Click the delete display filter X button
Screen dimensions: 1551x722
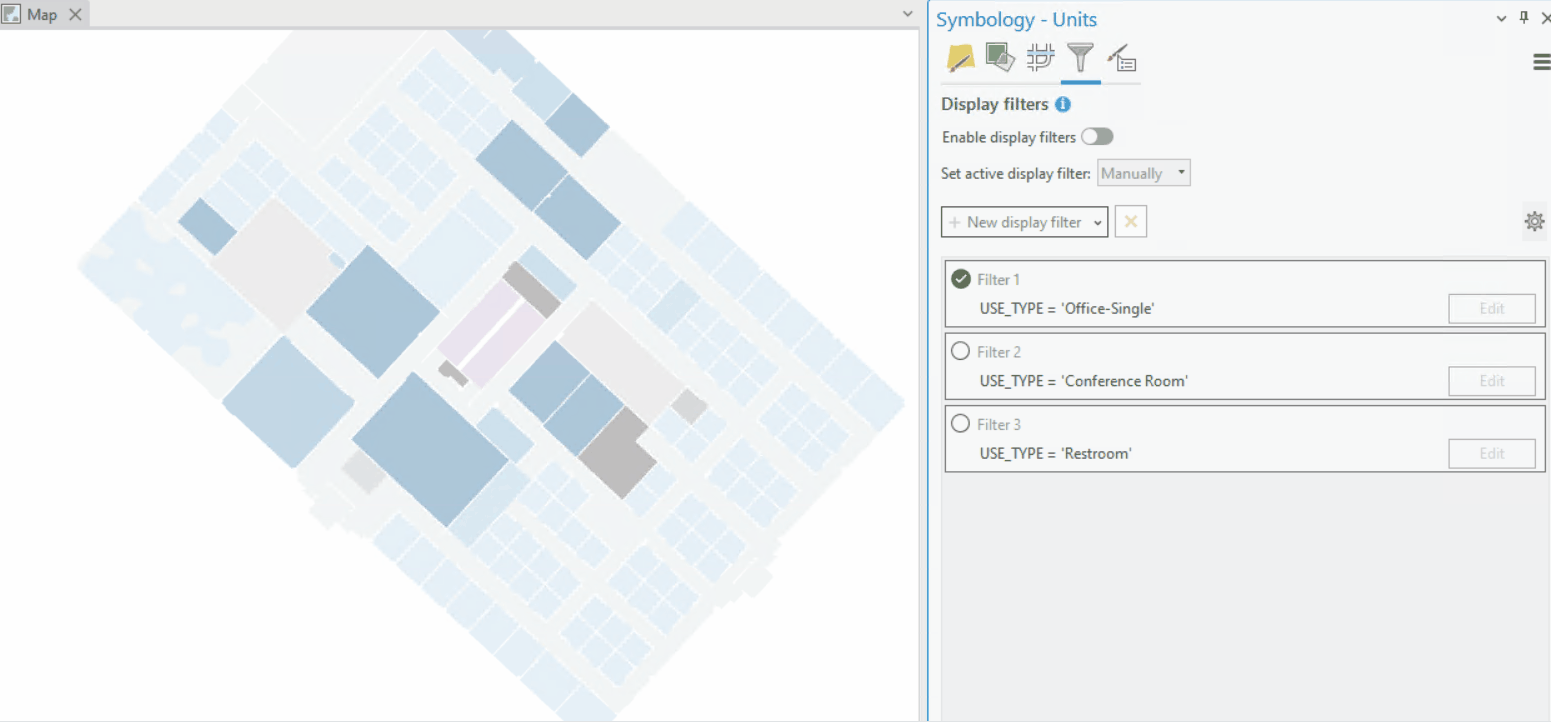tap(1130, 221)
